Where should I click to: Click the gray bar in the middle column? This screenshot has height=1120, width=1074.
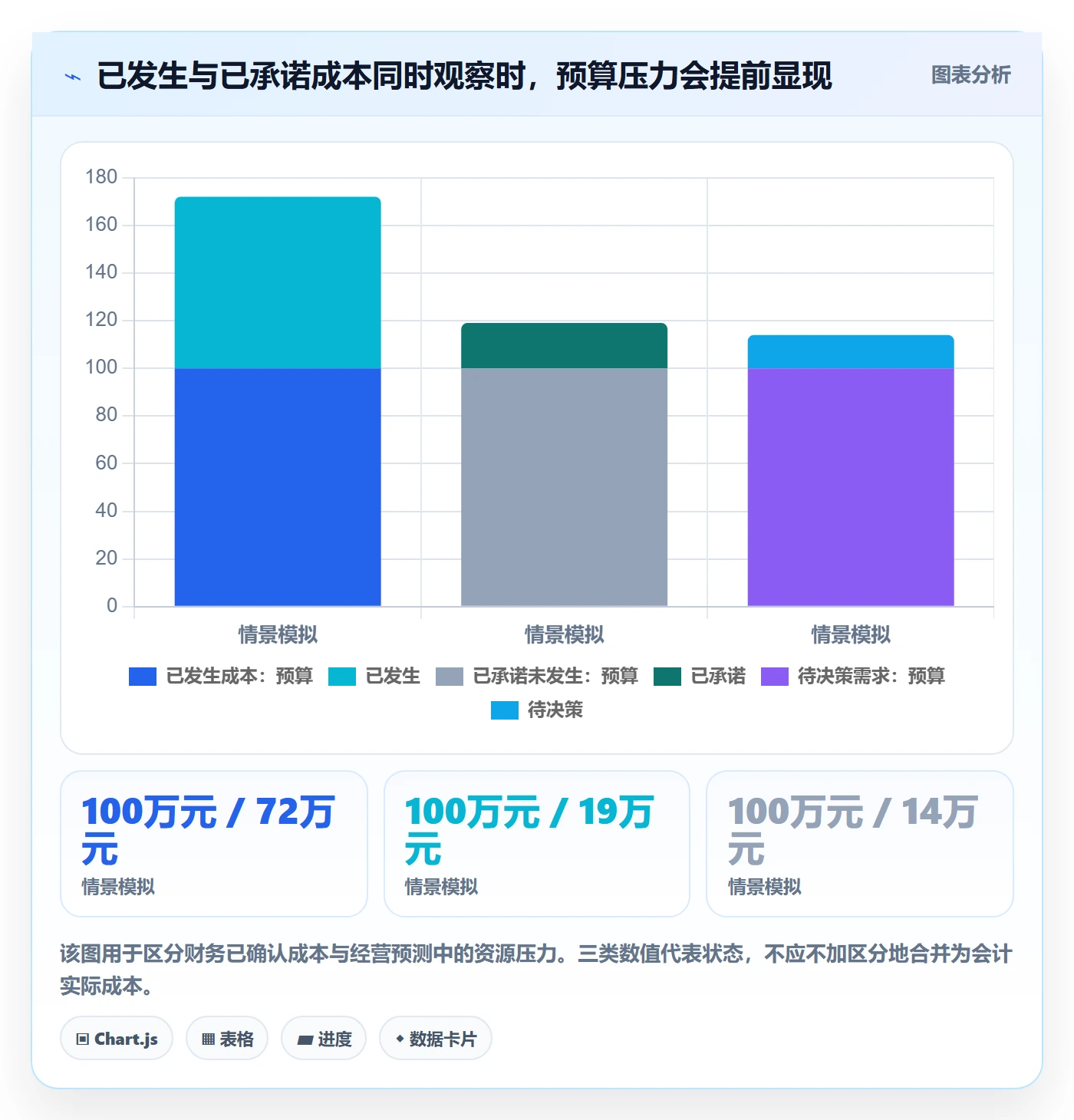tap(564, 487)
